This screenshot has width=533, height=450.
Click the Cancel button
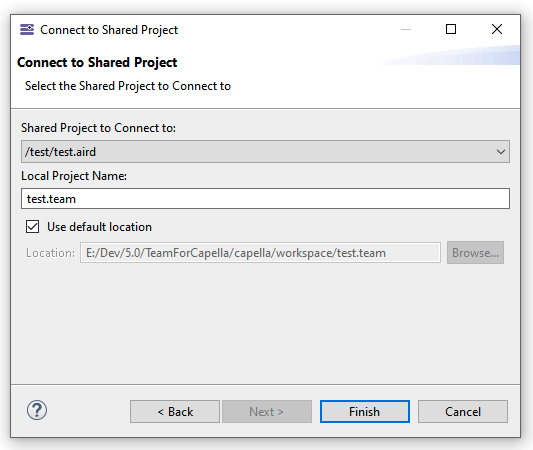coord(463,412)
